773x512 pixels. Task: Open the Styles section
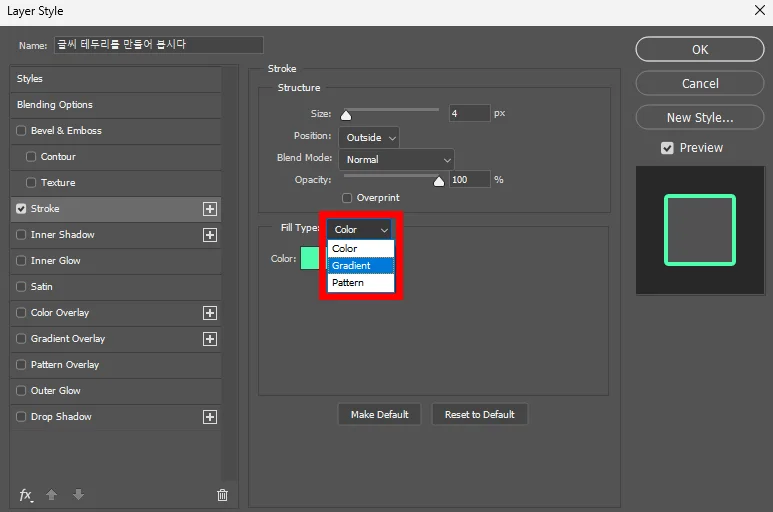pos(116,79)
